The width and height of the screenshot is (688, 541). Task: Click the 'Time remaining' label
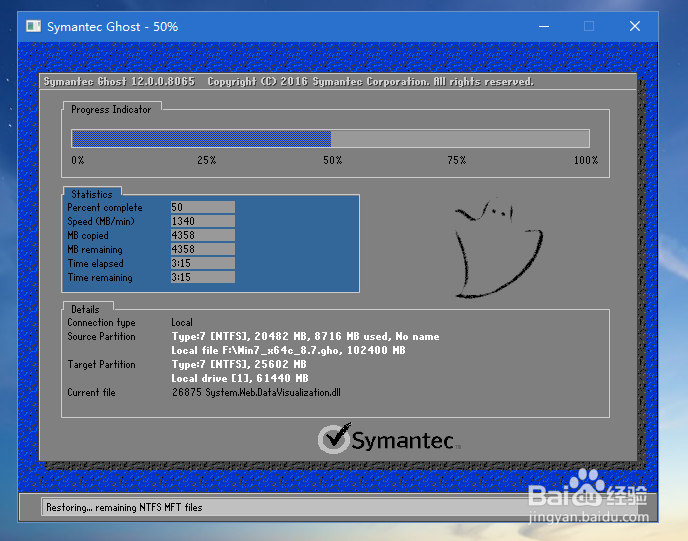click(x=100, y=278)
